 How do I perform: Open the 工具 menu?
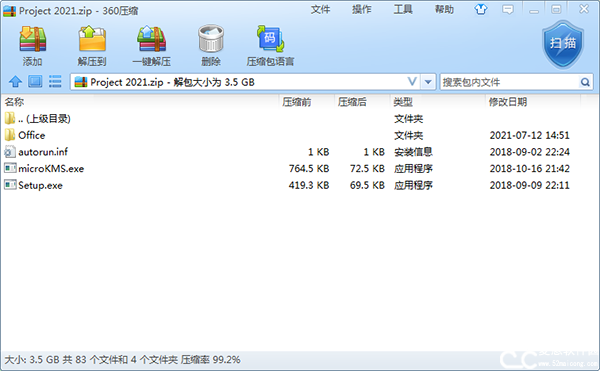(x=403, y=9)
